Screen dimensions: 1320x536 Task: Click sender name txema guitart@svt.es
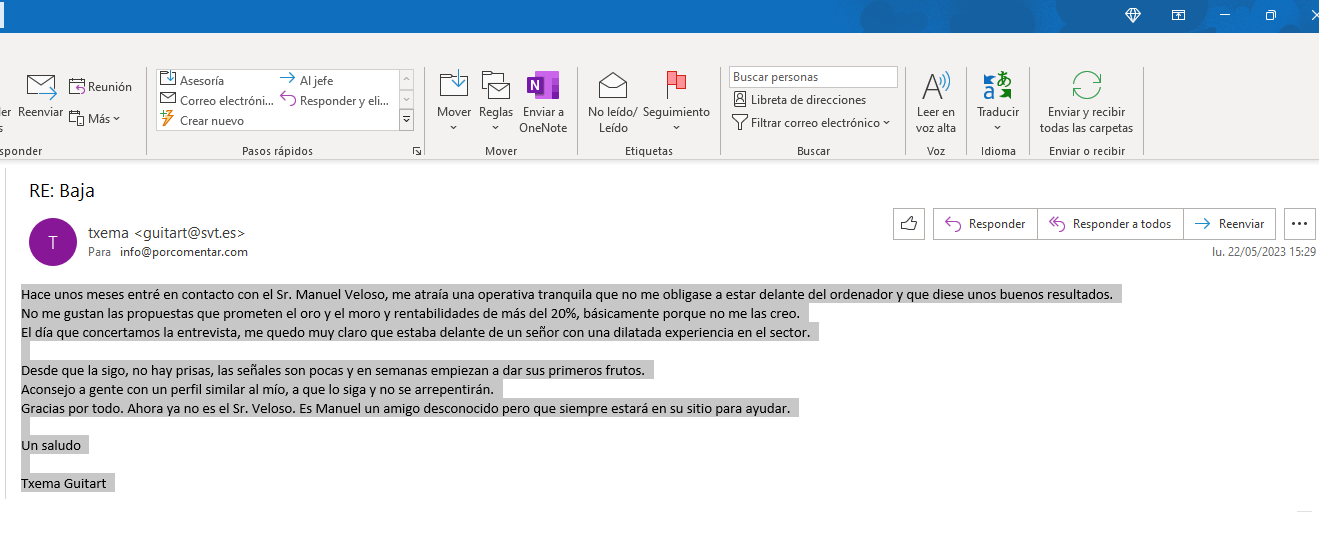pos(166,233)
